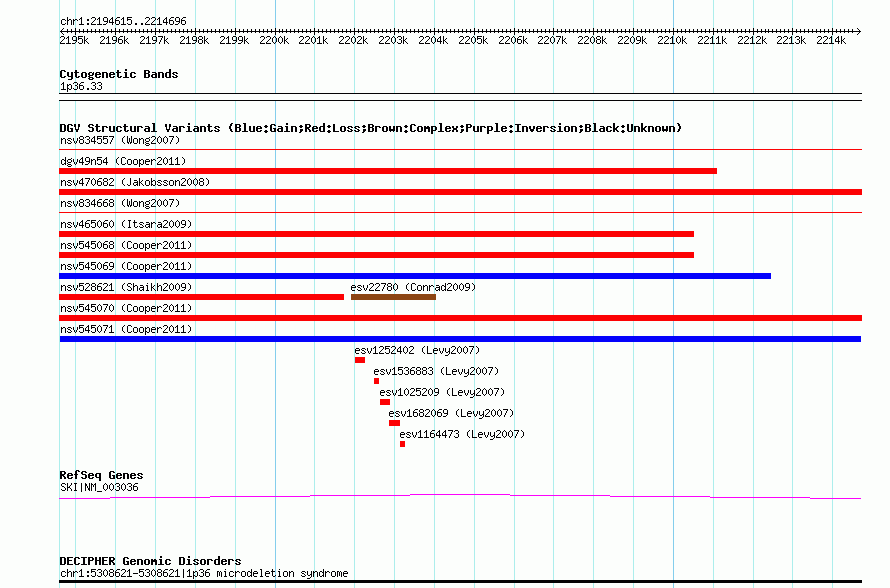Click the 2205k ruler position label
This screenshot has height=588, width=890.
click(473, 40)
